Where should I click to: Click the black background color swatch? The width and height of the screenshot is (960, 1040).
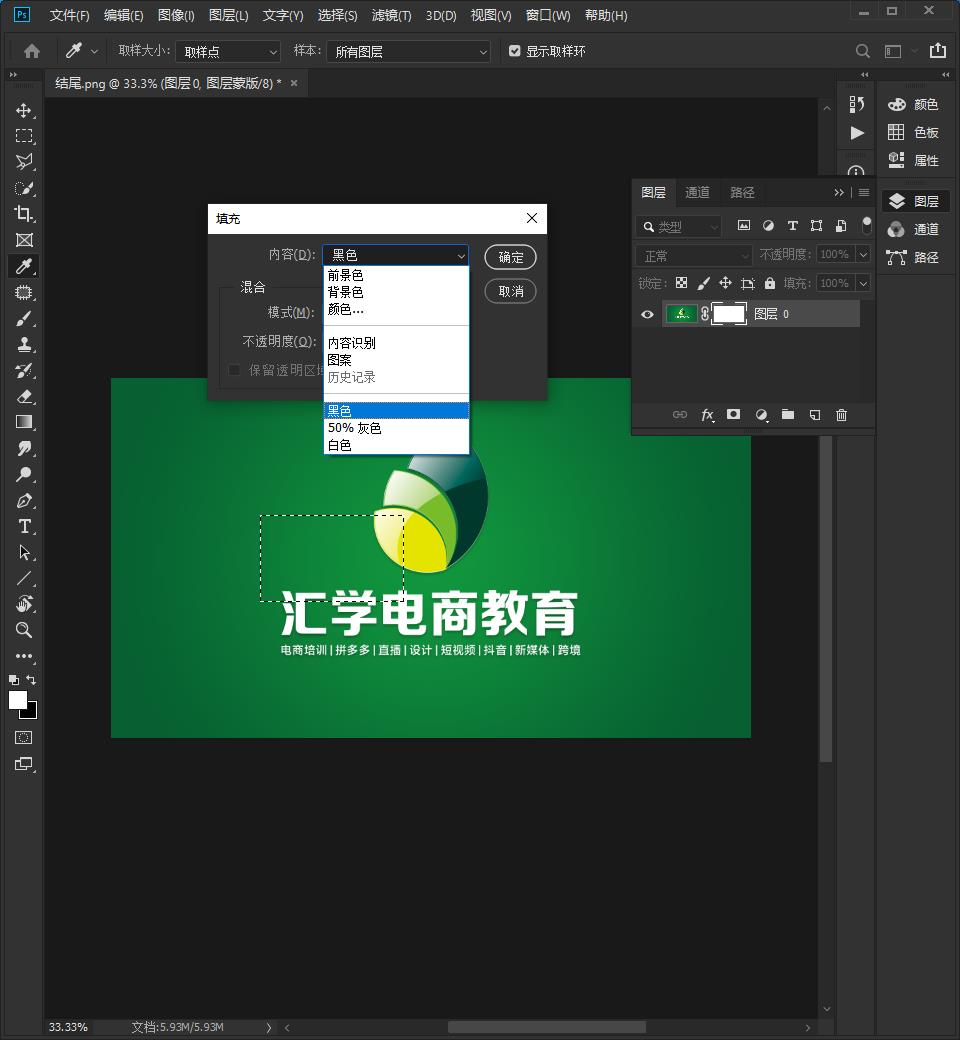[31, 713]
